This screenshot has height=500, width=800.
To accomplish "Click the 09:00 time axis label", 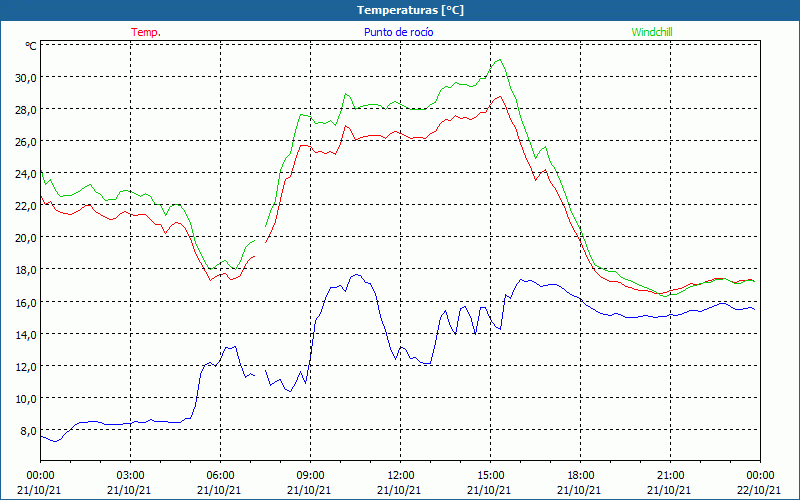I will pos(311,476).
